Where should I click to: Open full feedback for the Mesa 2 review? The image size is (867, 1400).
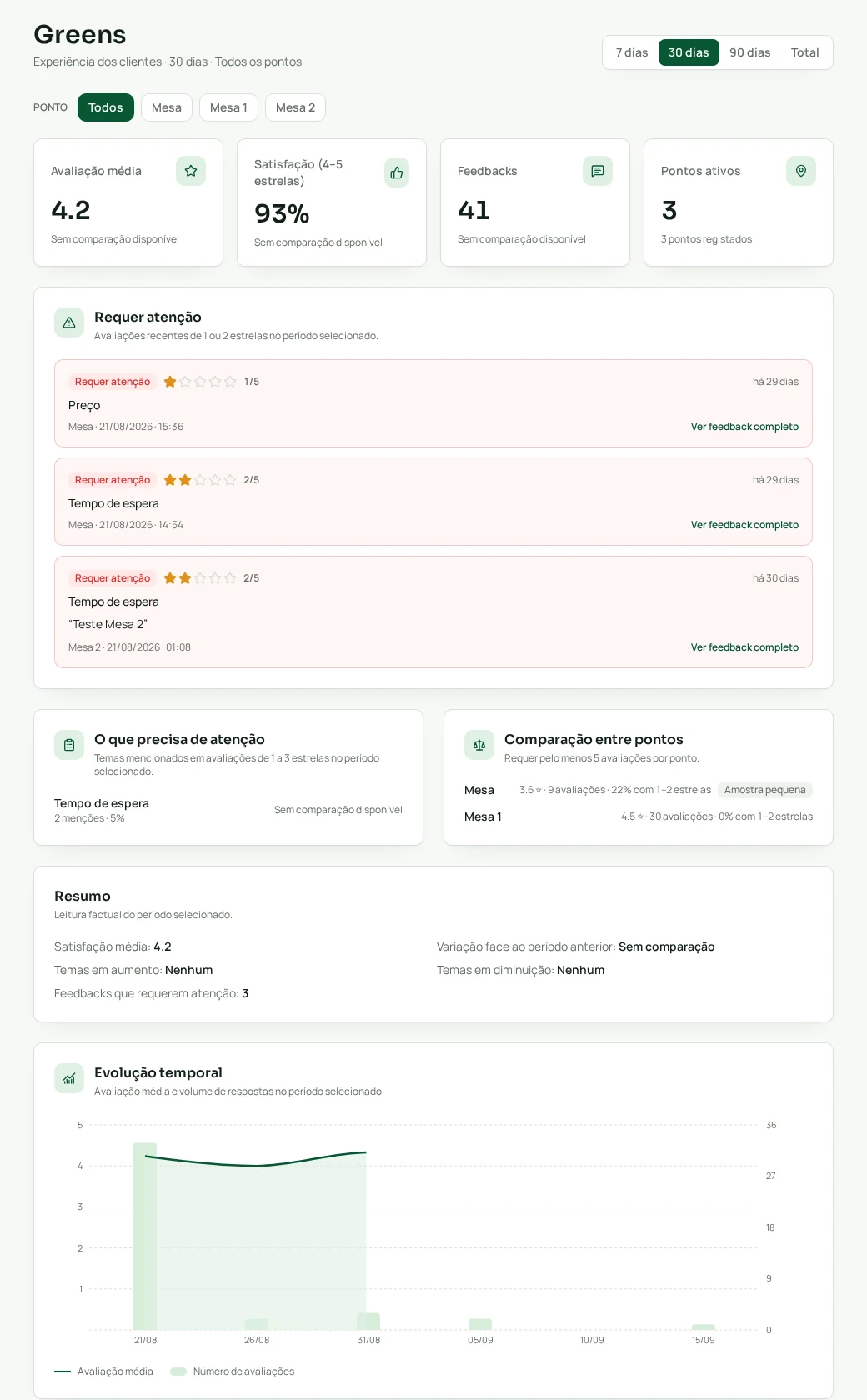pyautogui.click(x=744, y=647)
